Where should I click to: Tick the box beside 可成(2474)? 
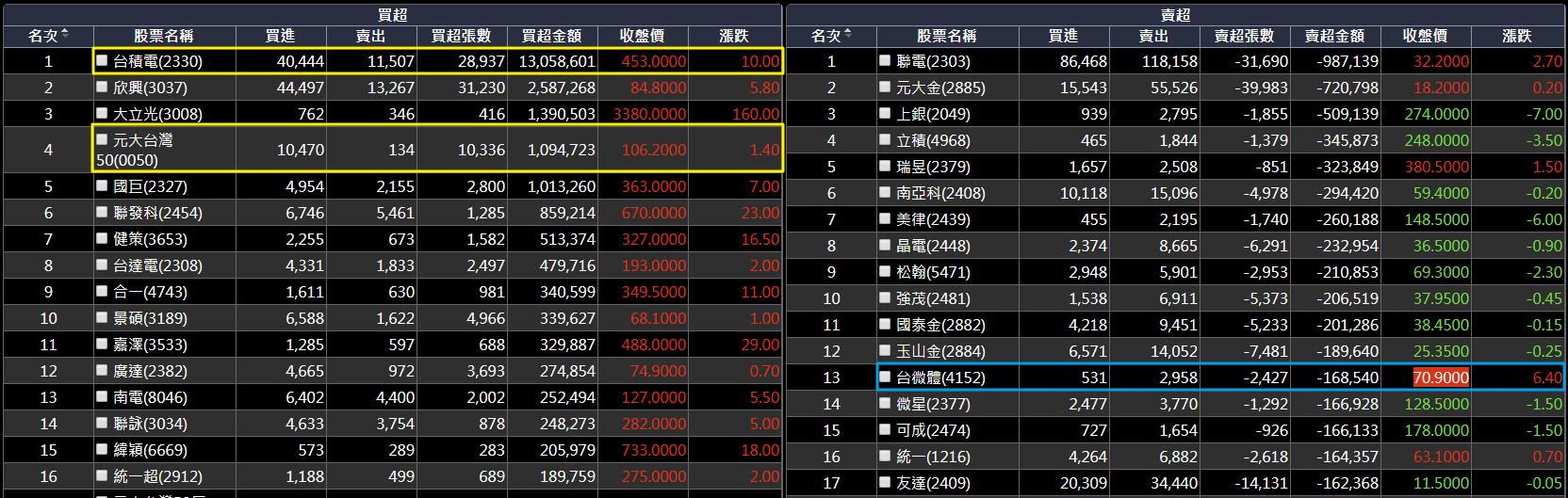[885, 429]
